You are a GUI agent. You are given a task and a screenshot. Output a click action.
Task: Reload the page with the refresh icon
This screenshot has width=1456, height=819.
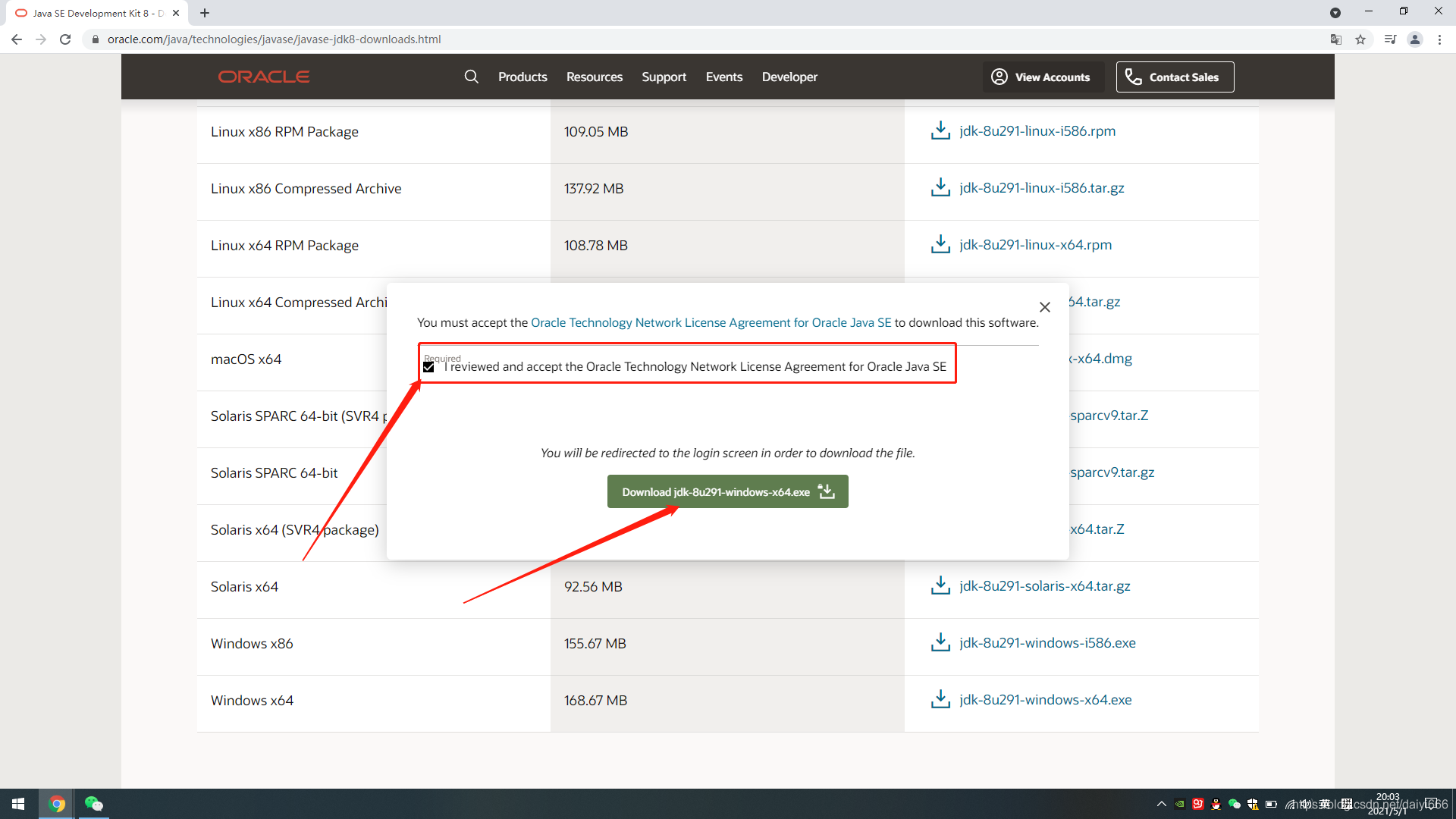coord(65,39)
